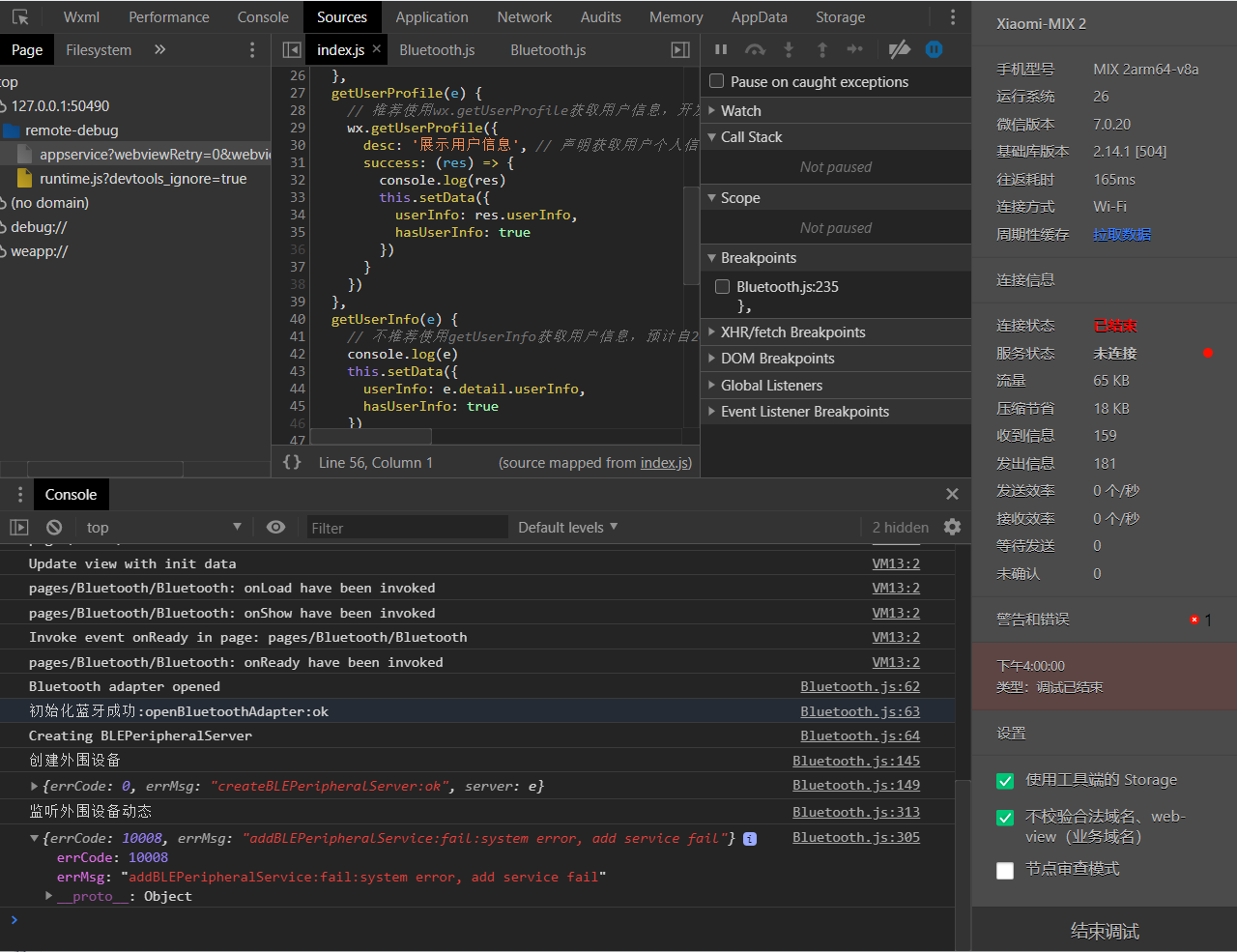Toggle the file navigator sidebar icon

click(291, 50)
